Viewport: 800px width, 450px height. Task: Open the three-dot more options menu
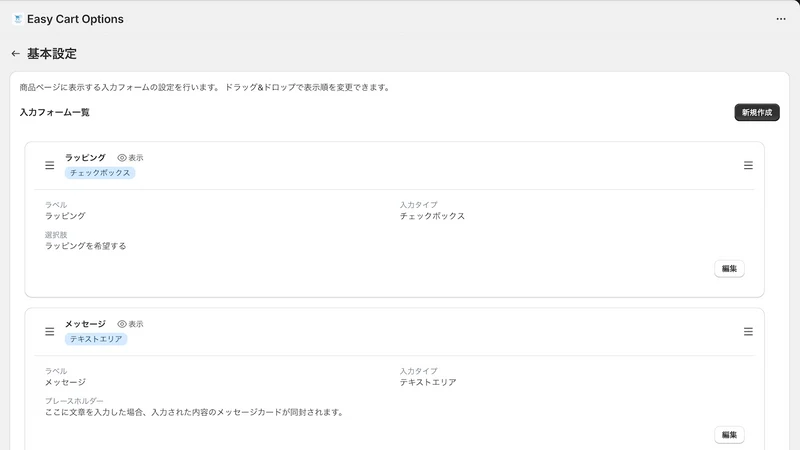click(781, 19)
